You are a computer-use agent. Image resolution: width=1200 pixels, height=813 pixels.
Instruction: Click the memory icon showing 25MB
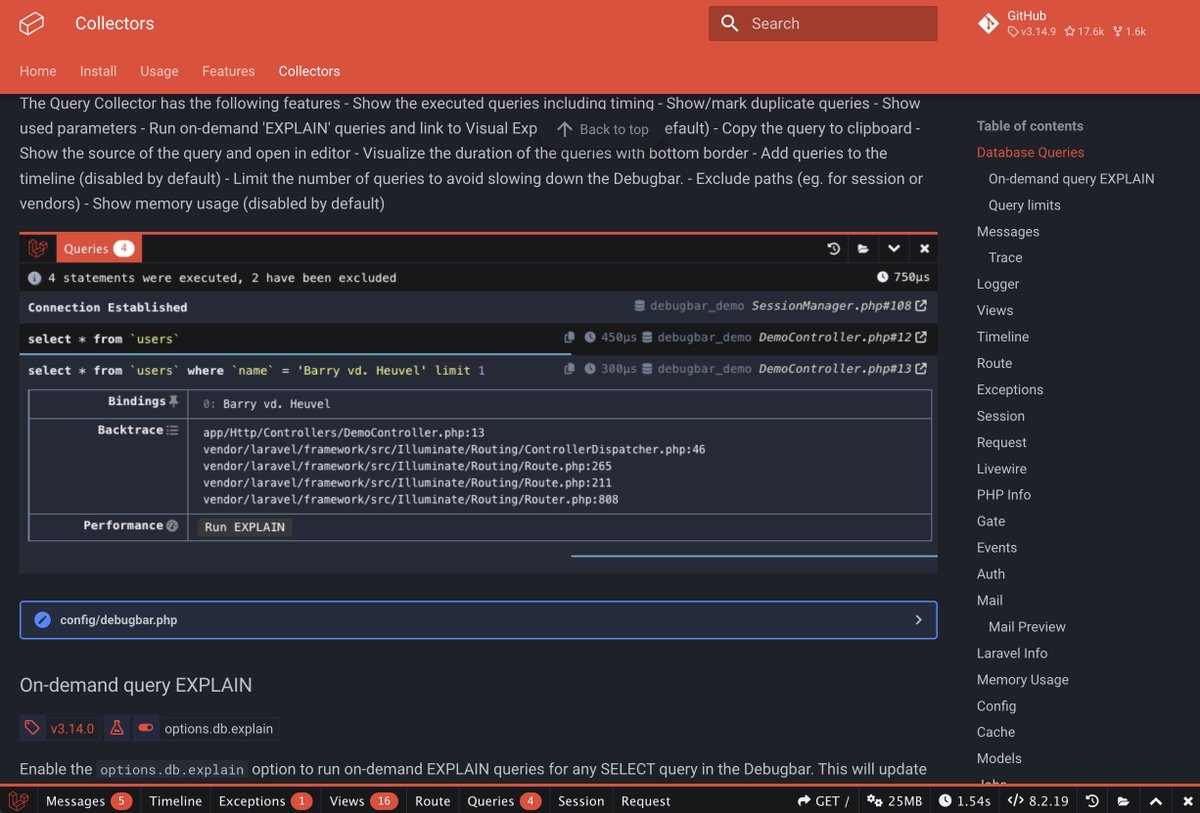(x=874, y=801)
